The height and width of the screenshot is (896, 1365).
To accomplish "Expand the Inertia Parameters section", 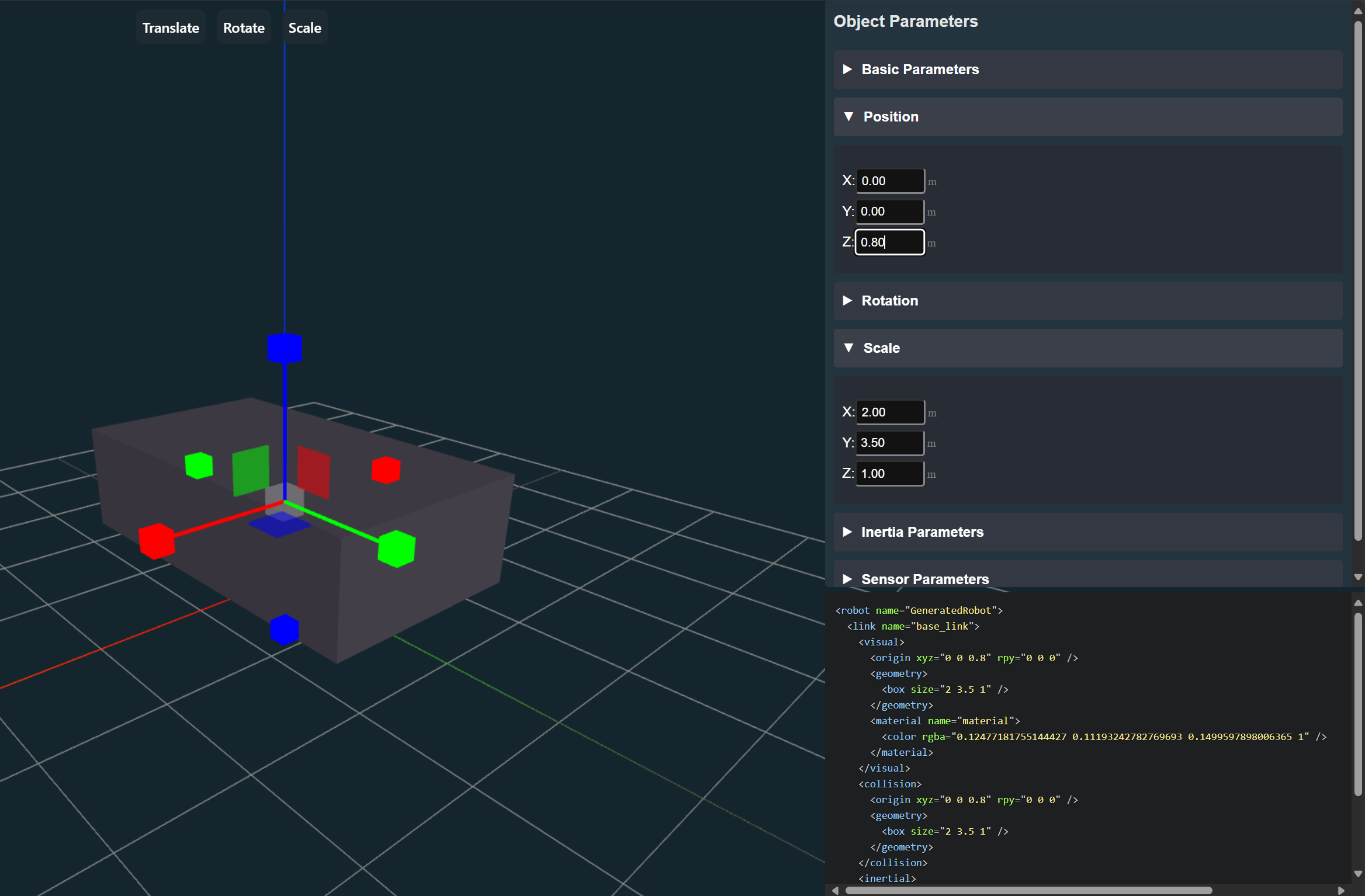I will [922, 532].
